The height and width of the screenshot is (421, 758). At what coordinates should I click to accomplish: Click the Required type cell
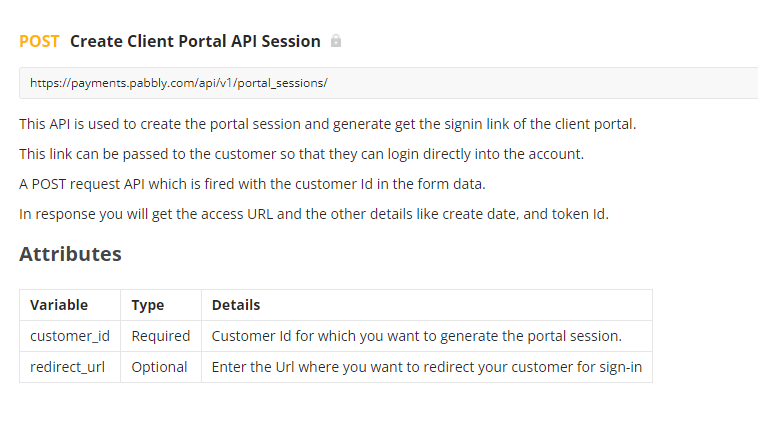point(161,336)
